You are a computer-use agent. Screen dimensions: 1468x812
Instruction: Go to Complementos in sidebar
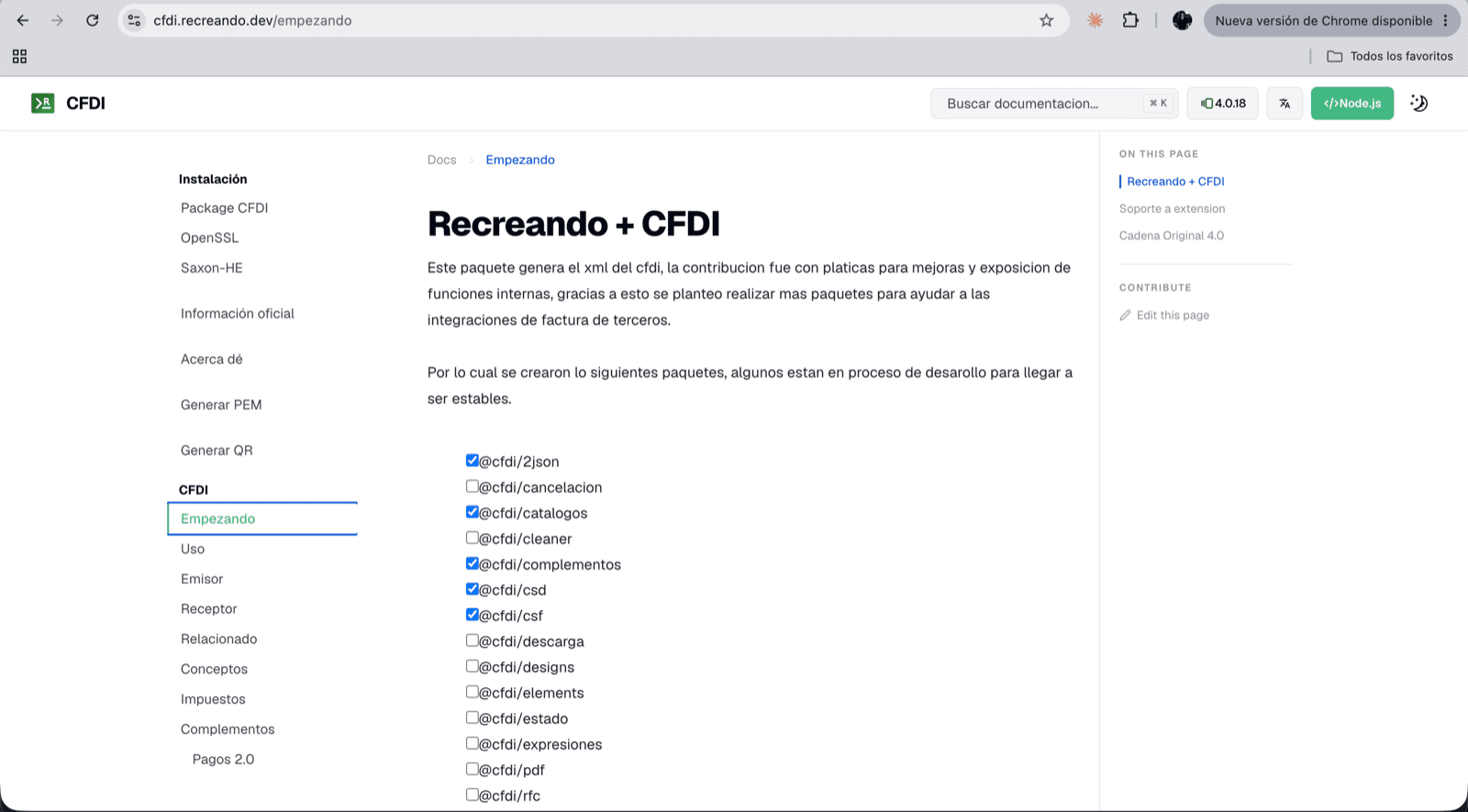[228, 729]
